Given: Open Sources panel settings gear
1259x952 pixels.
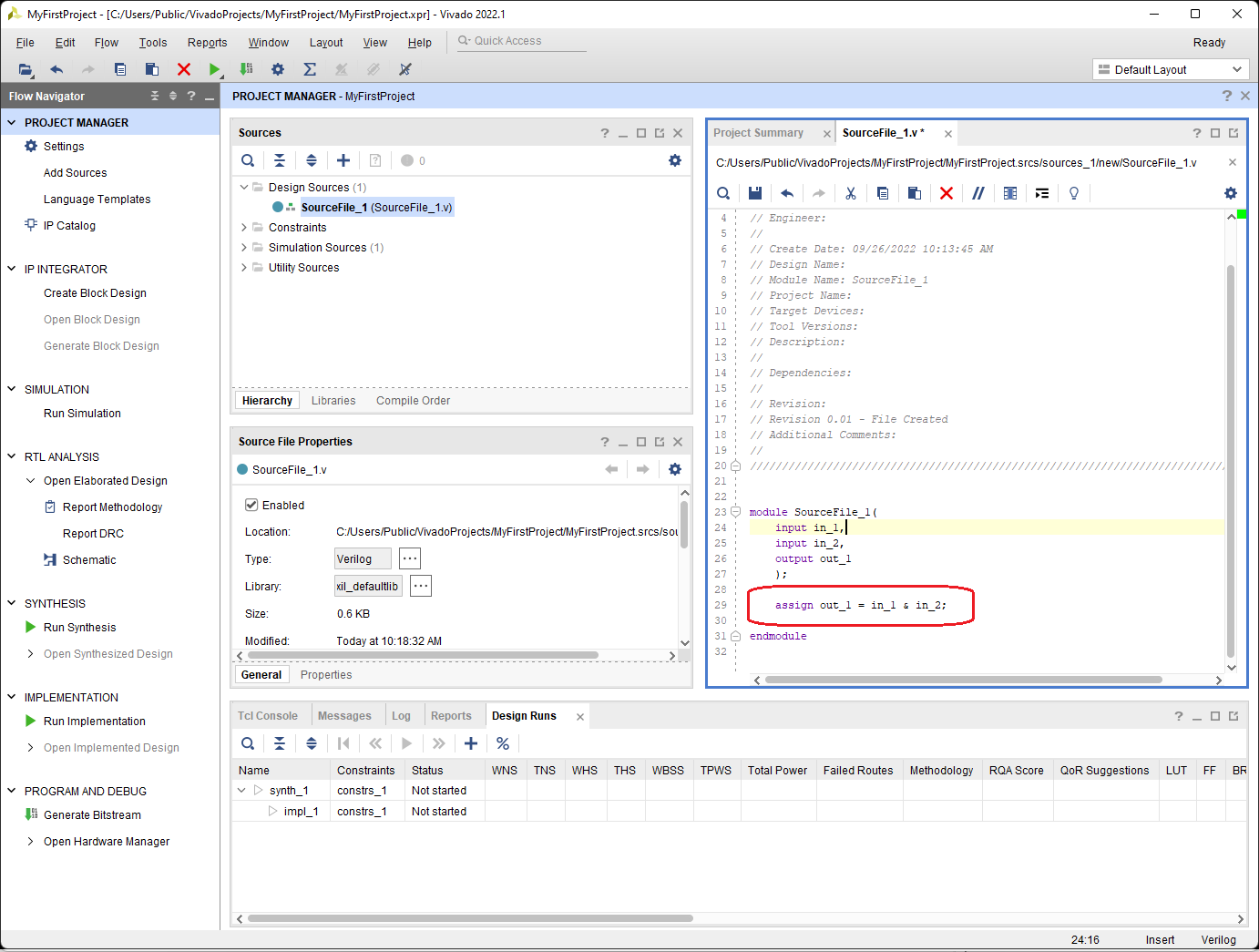Looking at the screenshot, I should (x=675, y=160).
